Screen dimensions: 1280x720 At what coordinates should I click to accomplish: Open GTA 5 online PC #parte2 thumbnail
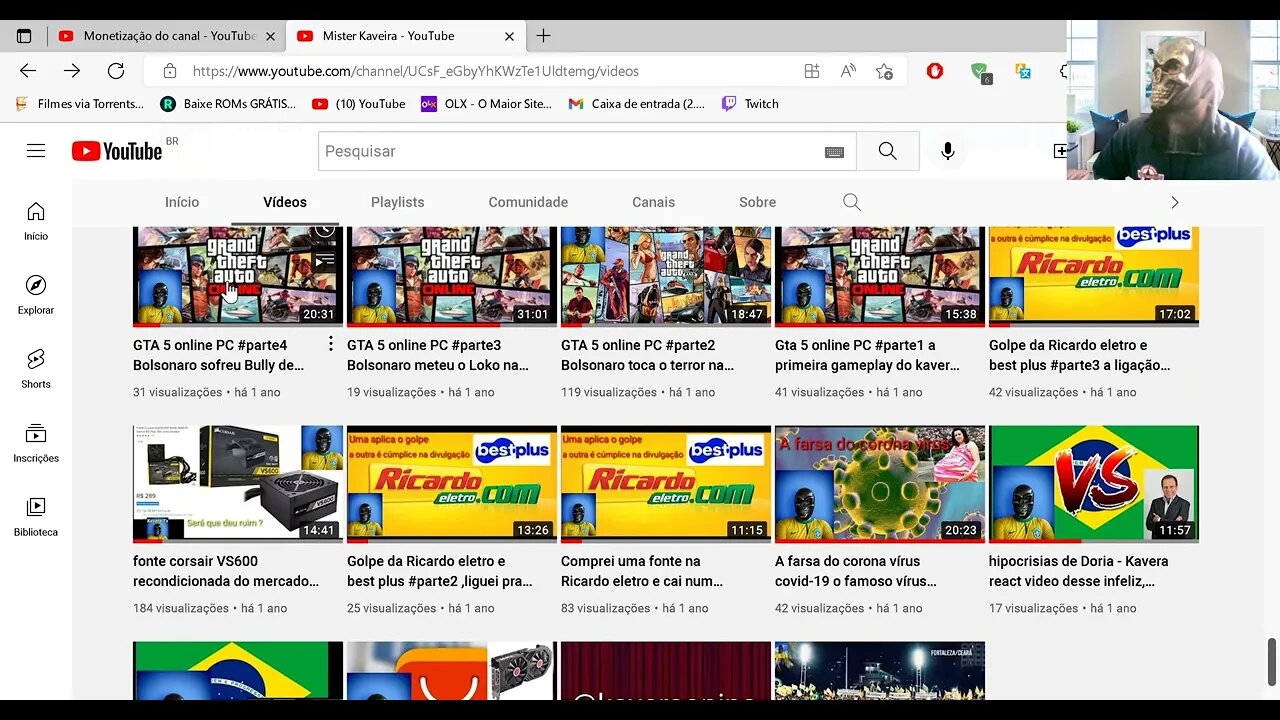pyautogui.click(x=666, y=277)
